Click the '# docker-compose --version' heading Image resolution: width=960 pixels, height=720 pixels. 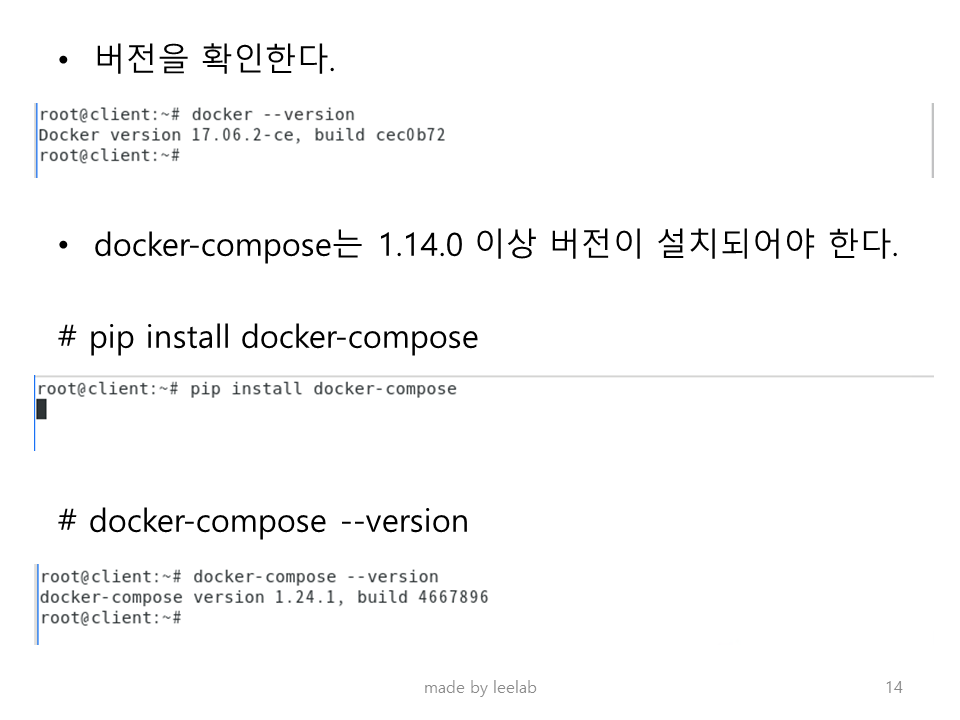[x=263, y=521]
